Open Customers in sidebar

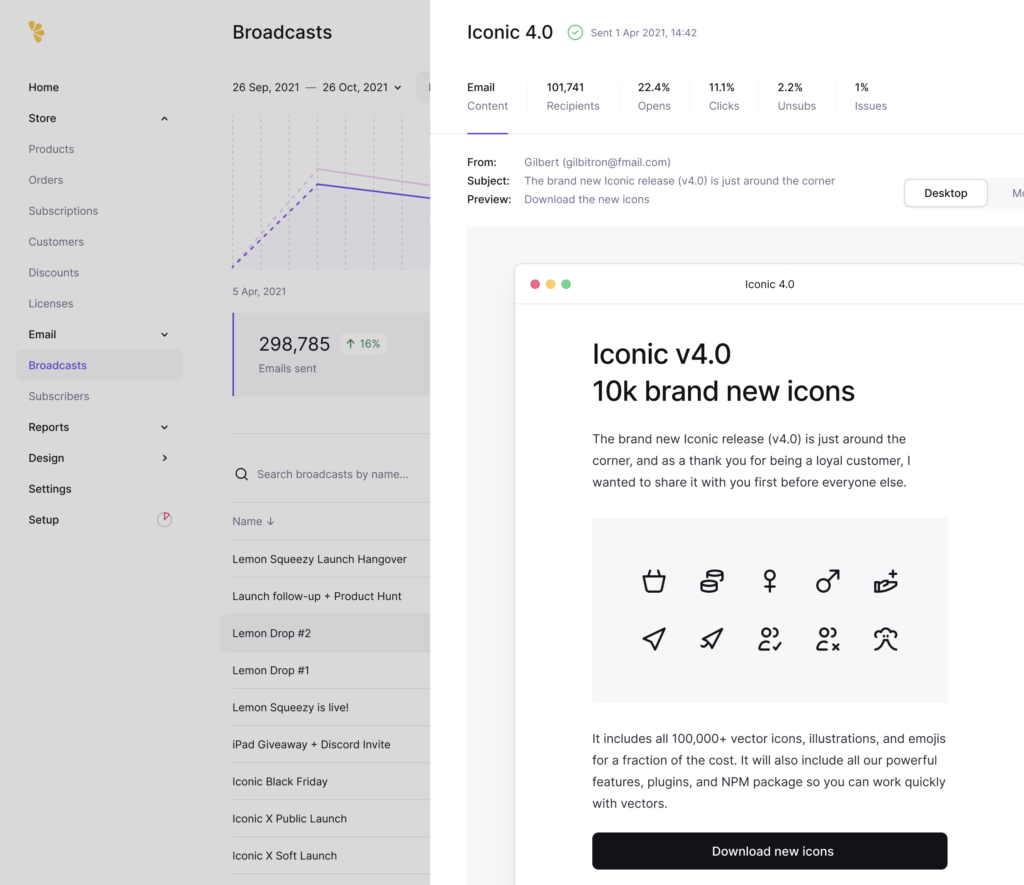point(56,242)
